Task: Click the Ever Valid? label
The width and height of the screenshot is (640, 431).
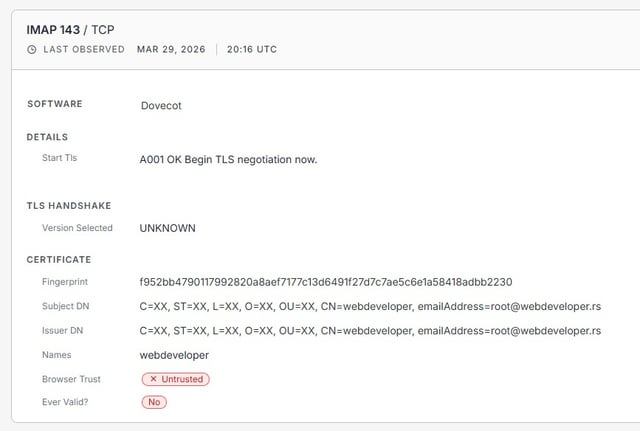Action: (x=67, y=402)
